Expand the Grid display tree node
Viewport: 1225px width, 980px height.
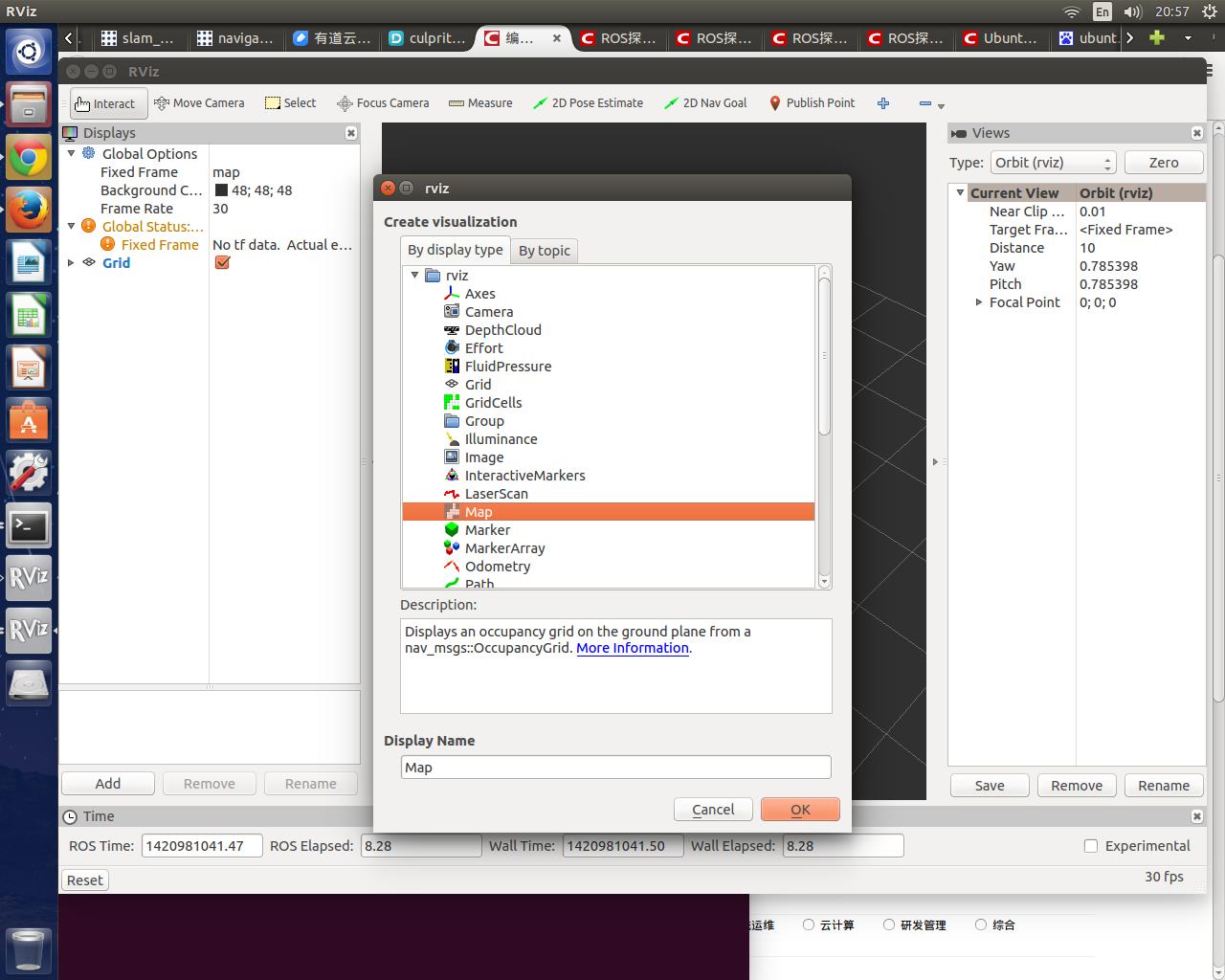click(71, 263)
